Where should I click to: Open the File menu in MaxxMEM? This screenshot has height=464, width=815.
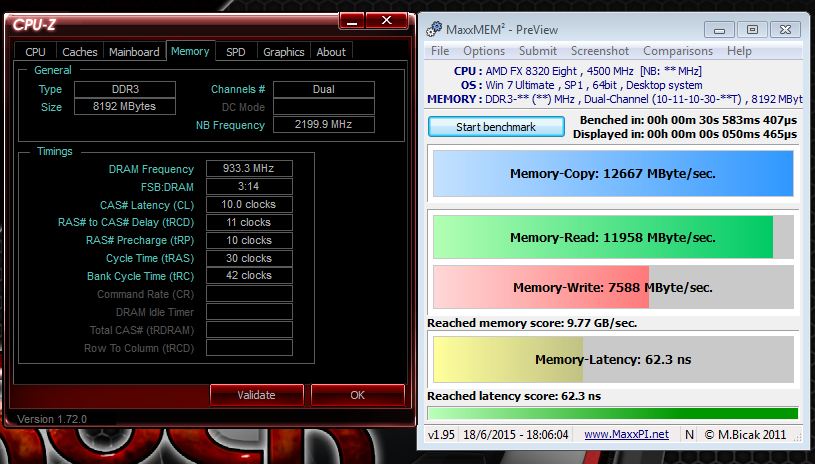point(440,51)
